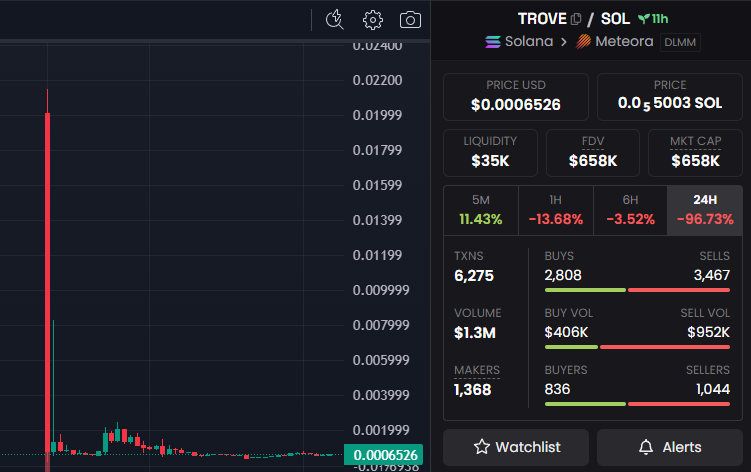
Task: Click the LIQUIDITY $35K box
Action: tap(490, 153)
